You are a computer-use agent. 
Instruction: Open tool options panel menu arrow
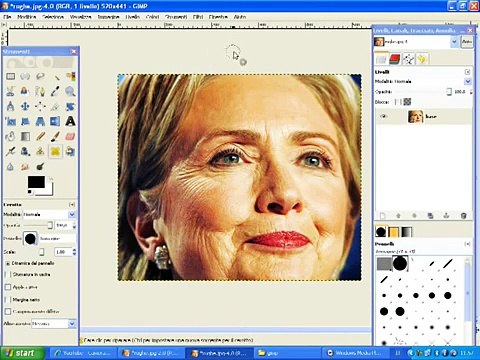[x=72, y=204]
